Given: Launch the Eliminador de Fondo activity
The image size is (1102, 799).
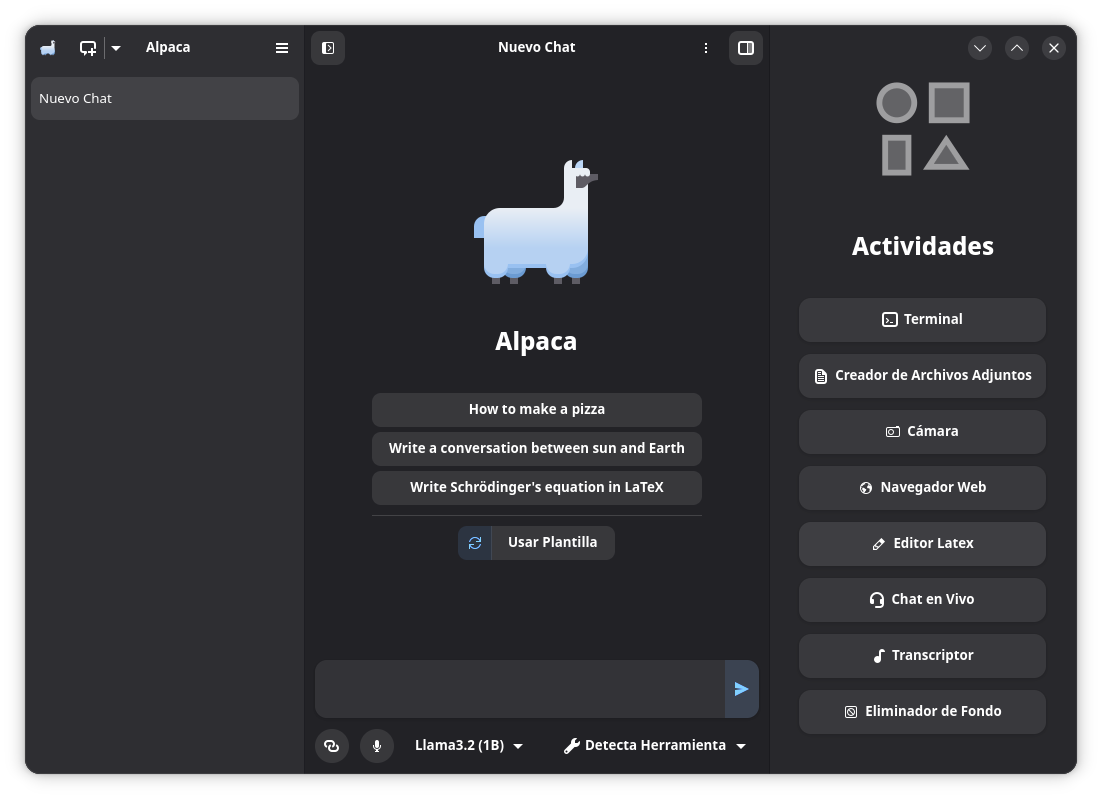Looking at the screenshot, I should click(x=922, y=712).
